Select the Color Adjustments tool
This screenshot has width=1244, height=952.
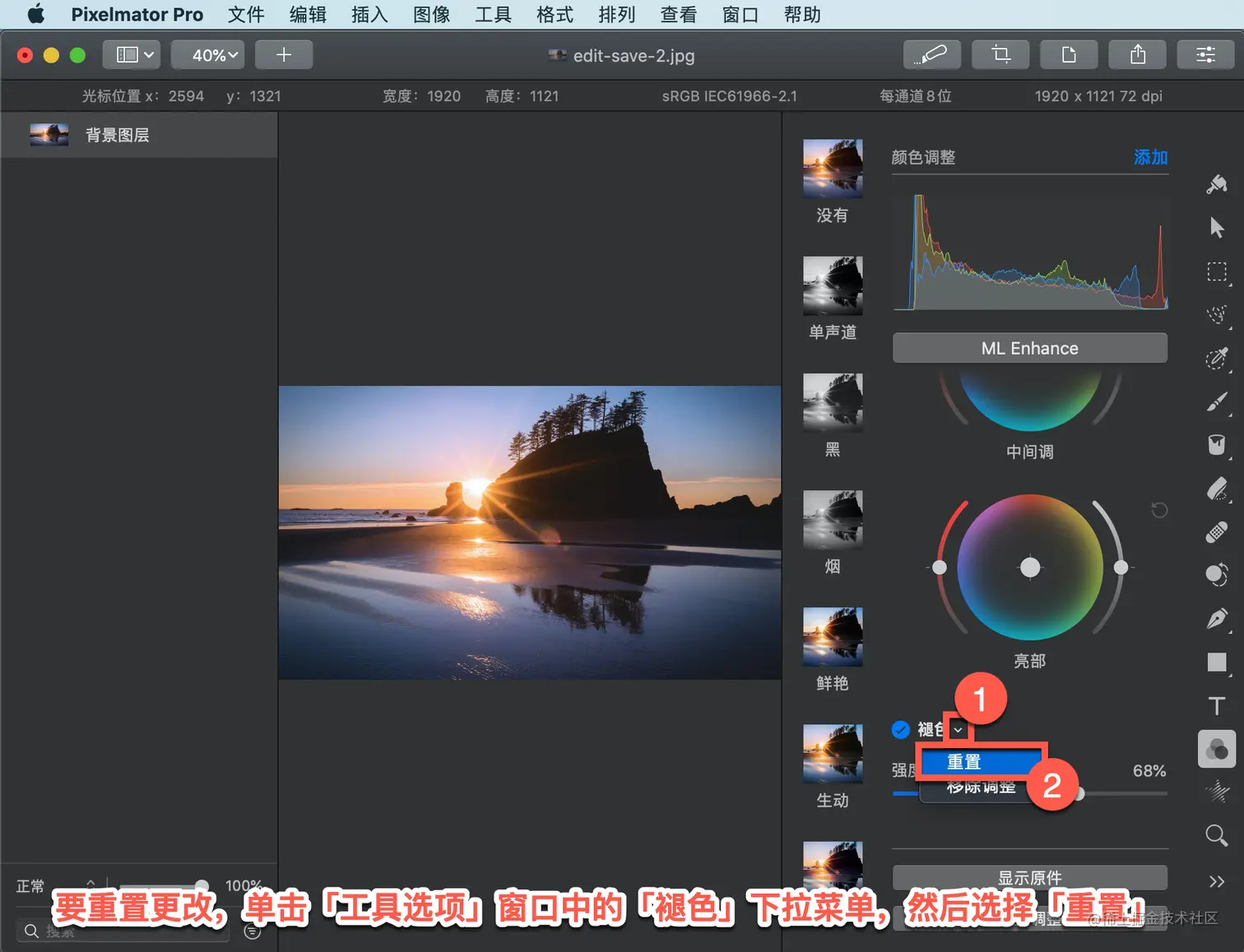click(1217, 749)
